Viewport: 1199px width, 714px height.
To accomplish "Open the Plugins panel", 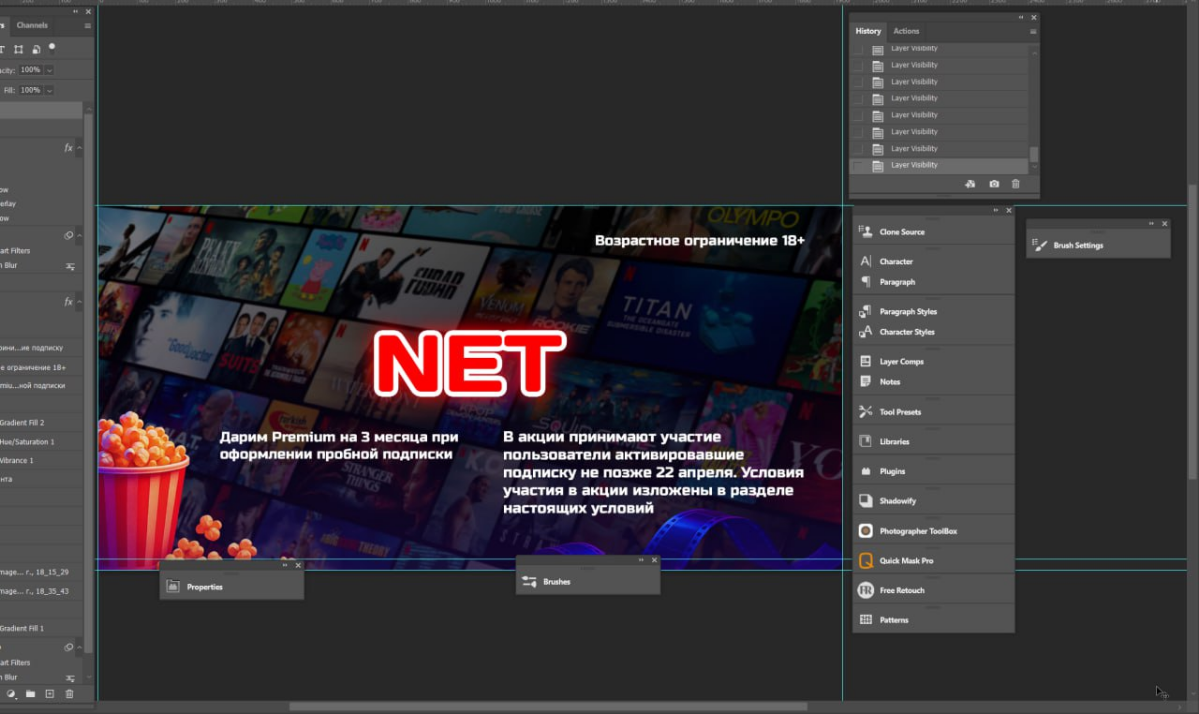I will [x=933, y=471].
